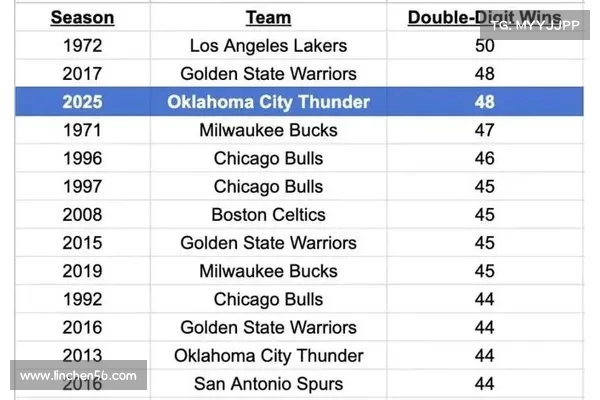Click the 2019 season cell
600x400 pixels.
tap(82, 271)
